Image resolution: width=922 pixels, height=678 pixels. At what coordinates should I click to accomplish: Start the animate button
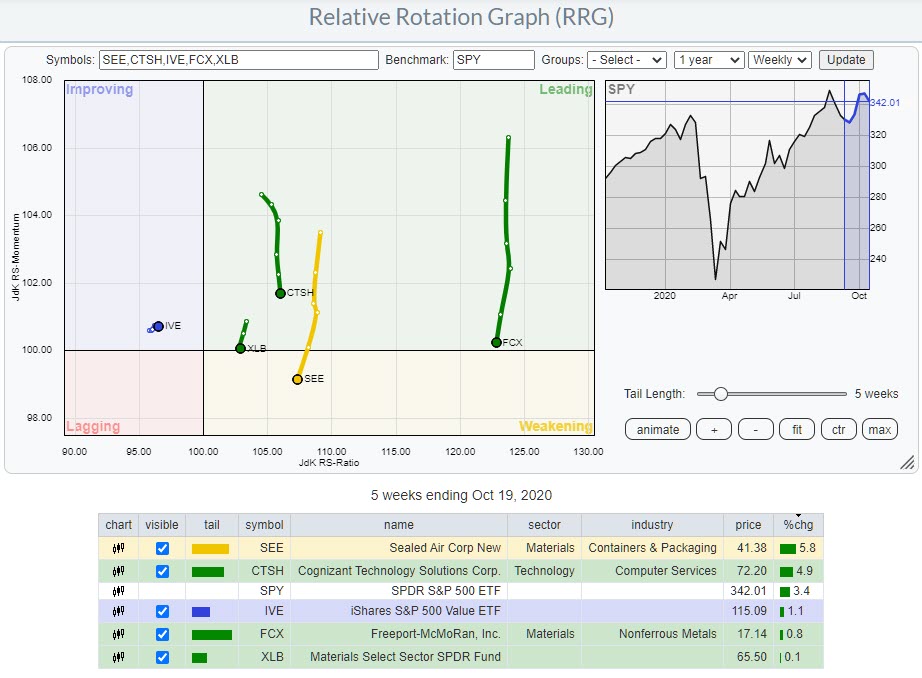pyautogui.click(x=657, y=430)
